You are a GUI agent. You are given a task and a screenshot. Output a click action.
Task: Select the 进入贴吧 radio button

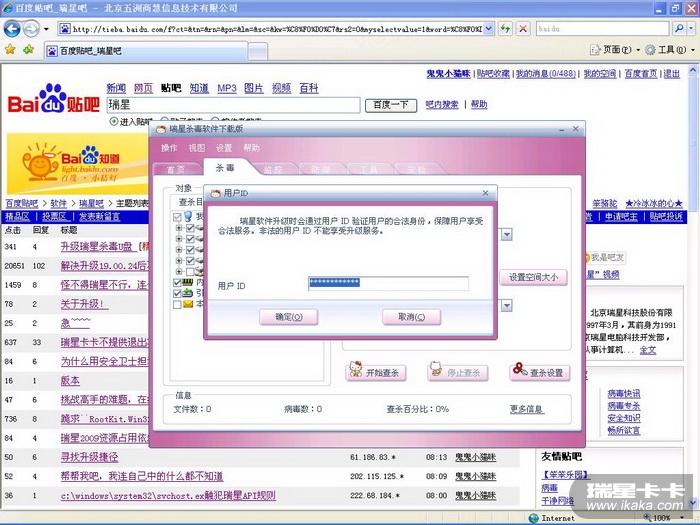[x=114, y=121]
